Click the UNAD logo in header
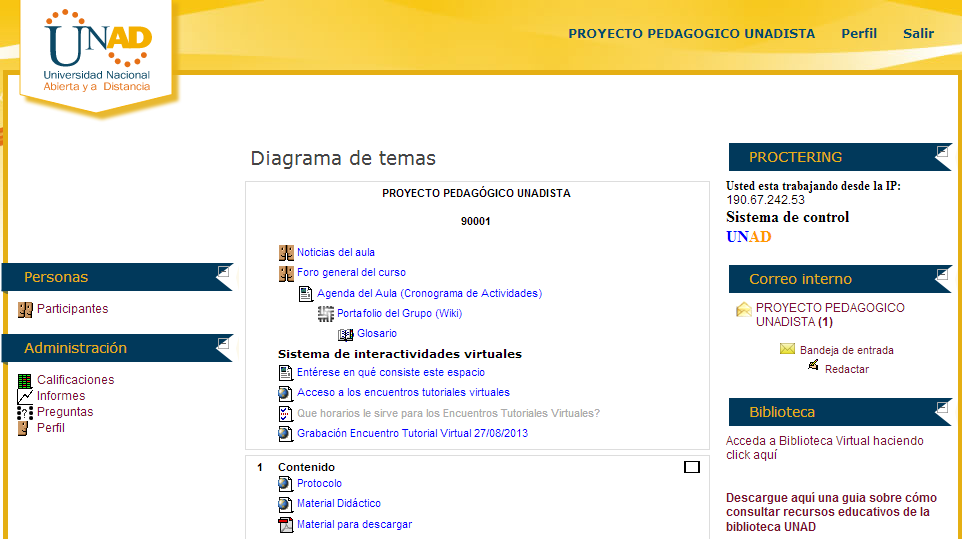 (x=98, y=52)
